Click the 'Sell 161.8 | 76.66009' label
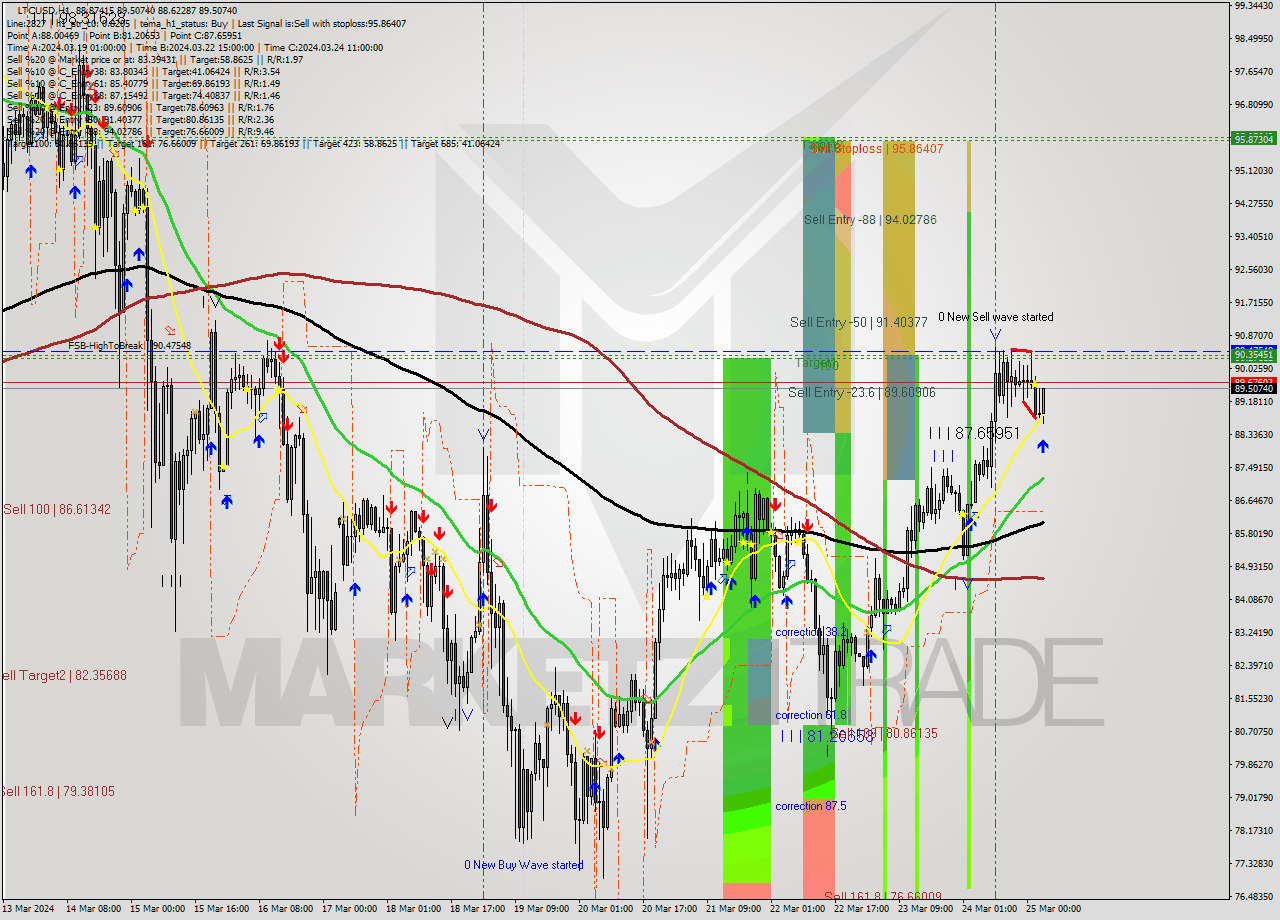Image resolution: width=1280 pixels, height=920 pixels. coord(881,897)
